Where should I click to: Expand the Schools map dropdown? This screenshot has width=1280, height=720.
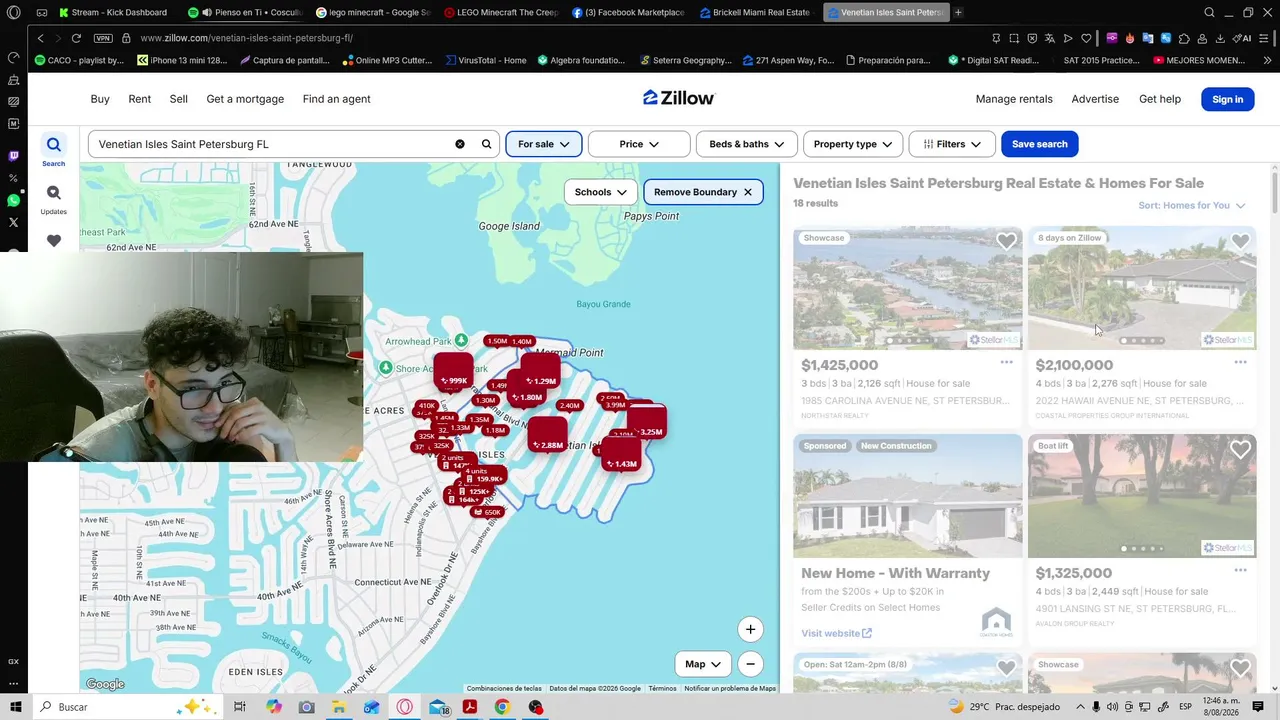pos(600,192)
